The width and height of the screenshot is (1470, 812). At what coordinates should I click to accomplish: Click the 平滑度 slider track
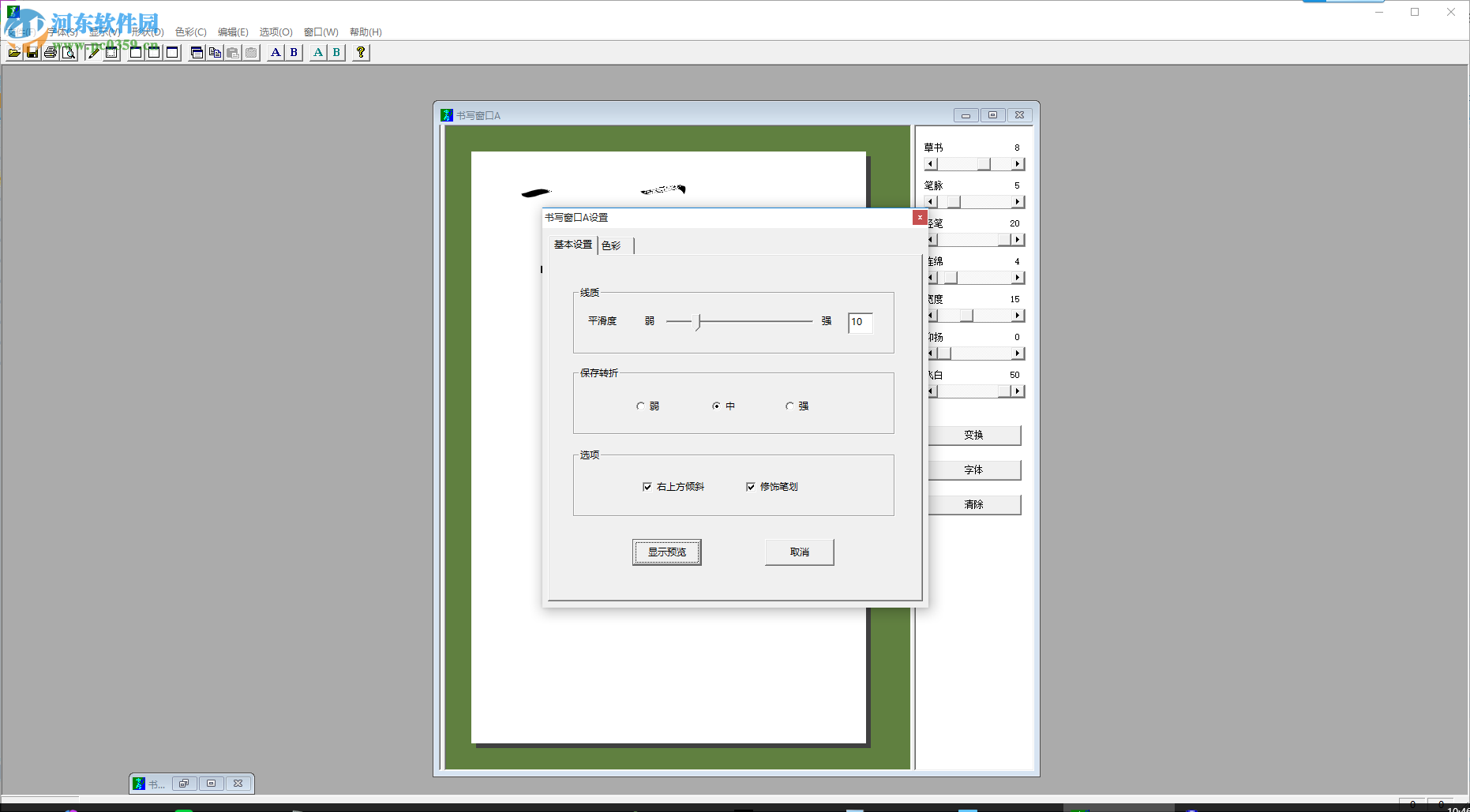coord(739,321)
